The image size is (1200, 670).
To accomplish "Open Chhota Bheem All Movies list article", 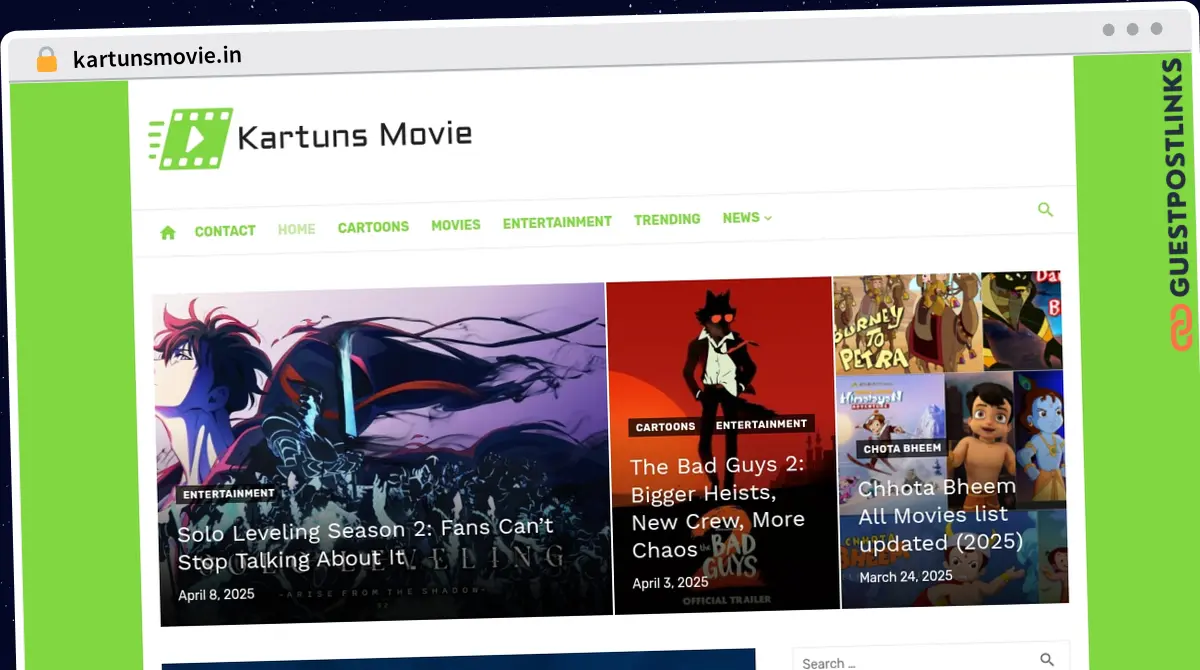I will tap(941, 515).
